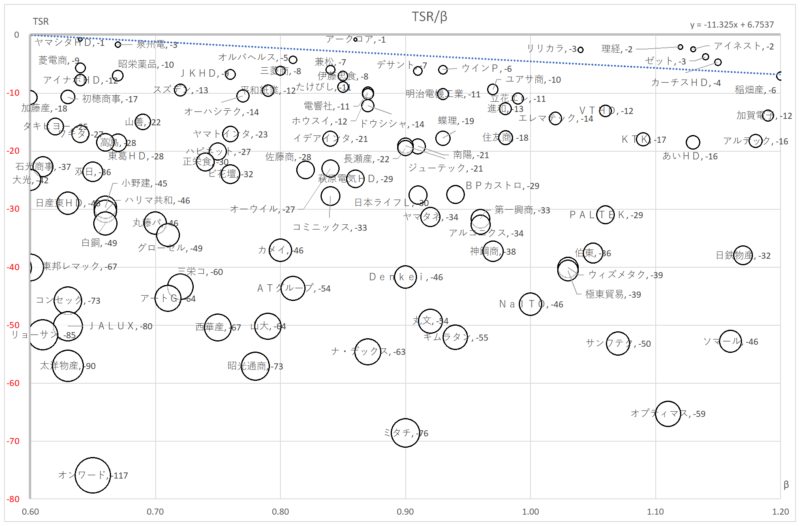
Task: Click the data label リョーサン, -85
Action: [x=43, y=335]
